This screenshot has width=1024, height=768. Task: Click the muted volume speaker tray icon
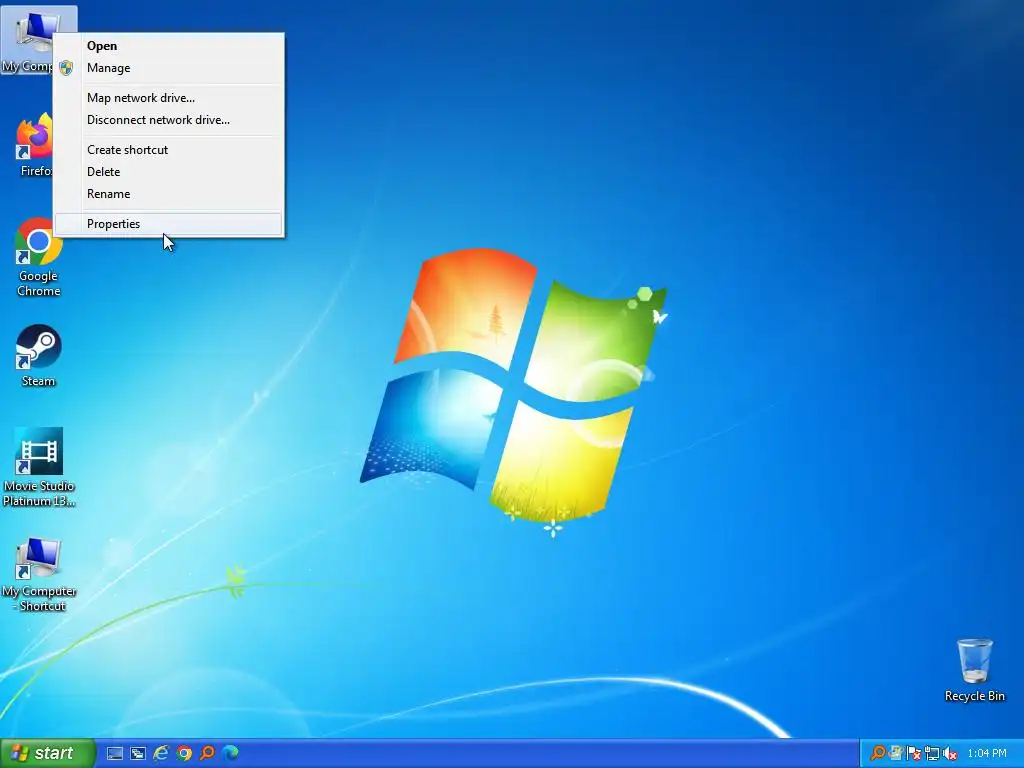(950, 754)
